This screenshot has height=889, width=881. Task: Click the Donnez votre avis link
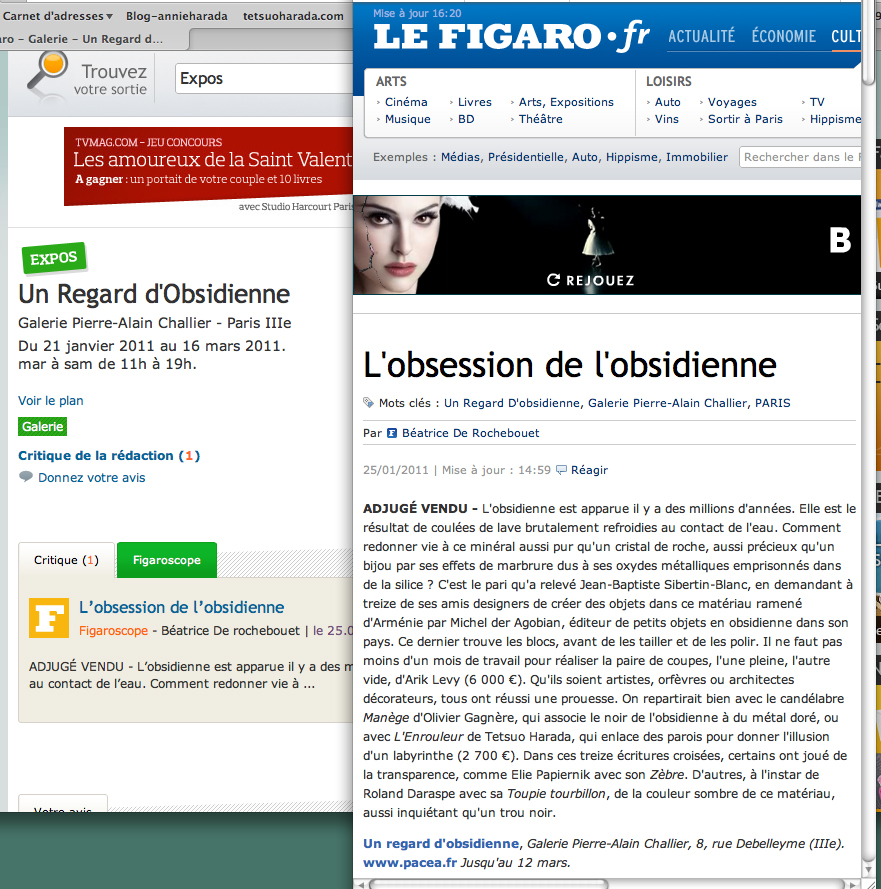92,477
